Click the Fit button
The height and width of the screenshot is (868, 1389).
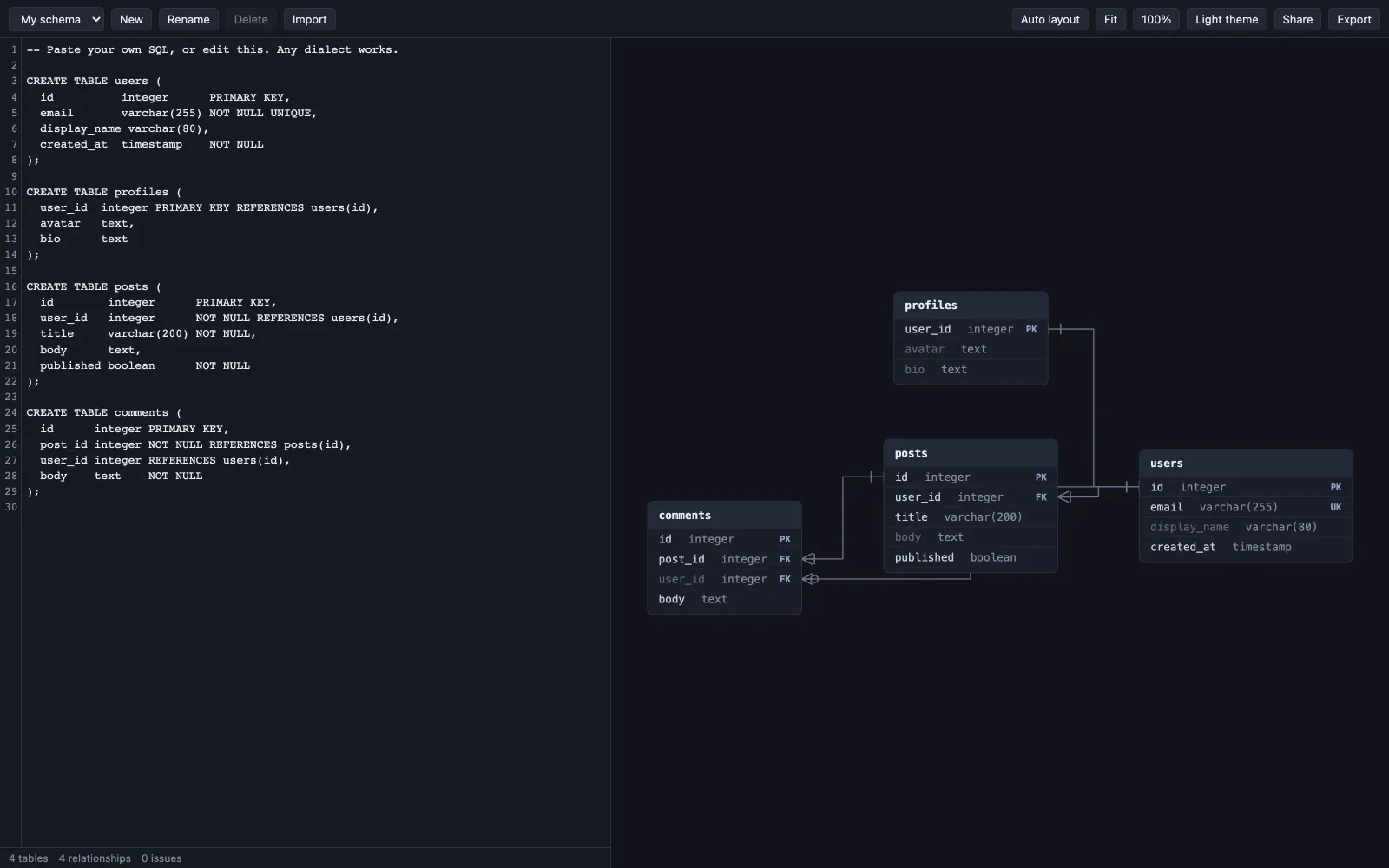[1110, 19]
